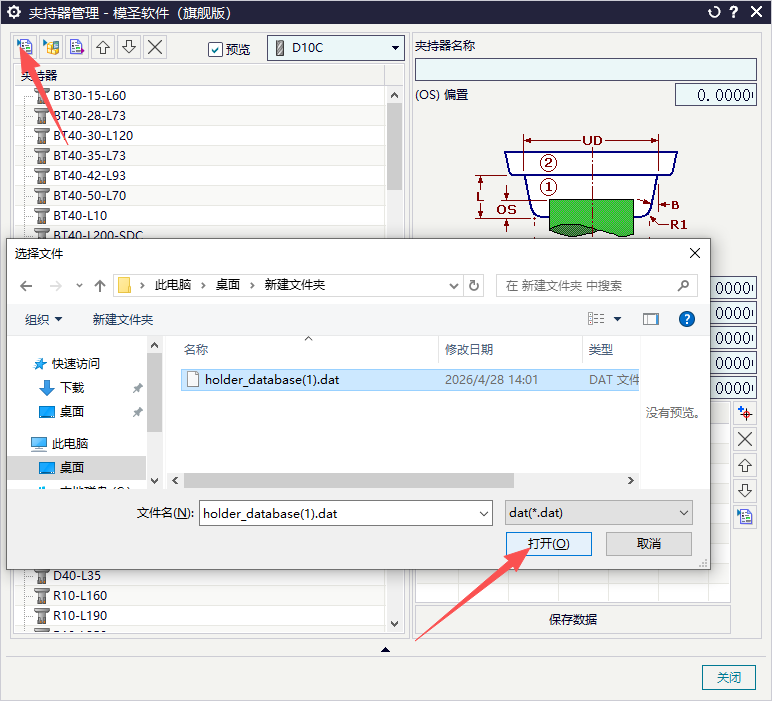Click 此电脑 in the address breadcrumb
This screenshot has width=772, height=701.
[173, 285]
